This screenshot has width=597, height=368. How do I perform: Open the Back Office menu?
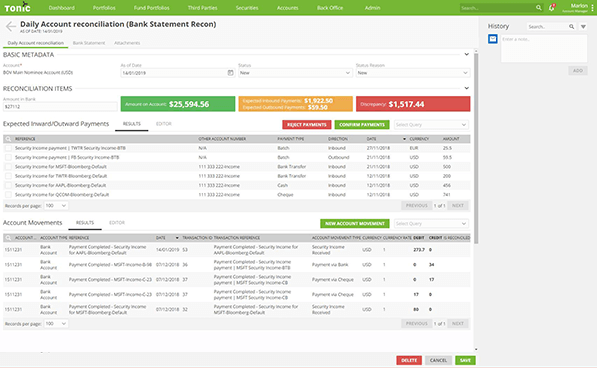pyautogui.click(x=330, y=8)
